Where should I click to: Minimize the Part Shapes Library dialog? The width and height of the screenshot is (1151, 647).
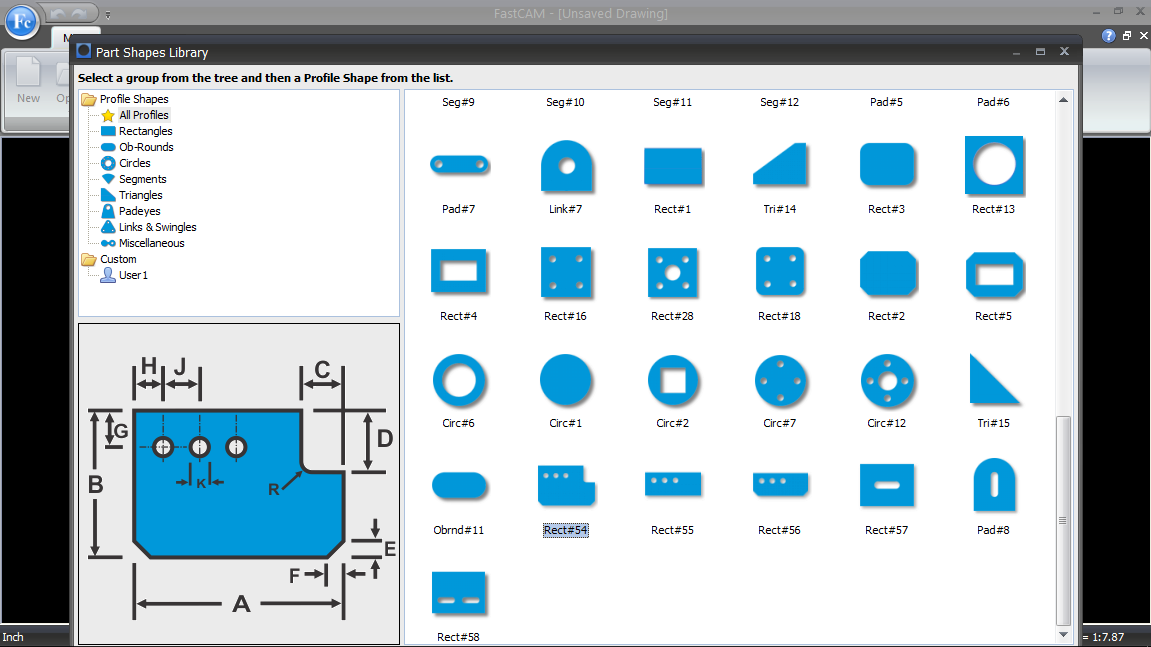(x=1017, y=53)
